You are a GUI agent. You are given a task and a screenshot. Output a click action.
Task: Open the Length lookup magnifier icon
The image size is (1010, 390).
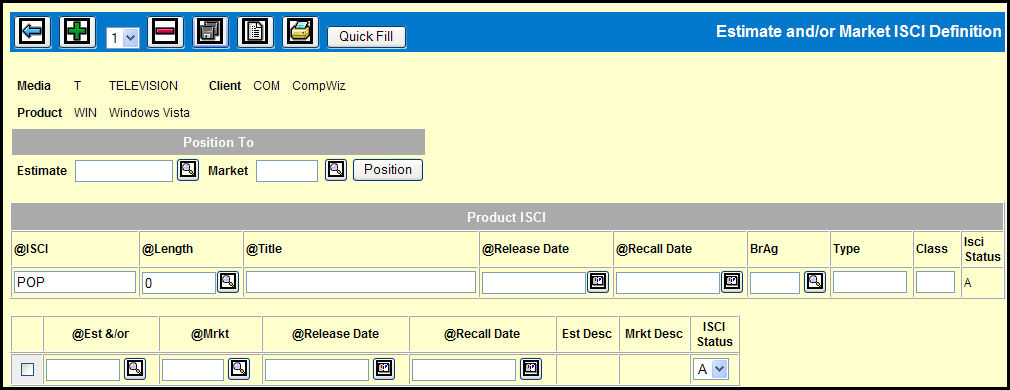click(228, 282)
